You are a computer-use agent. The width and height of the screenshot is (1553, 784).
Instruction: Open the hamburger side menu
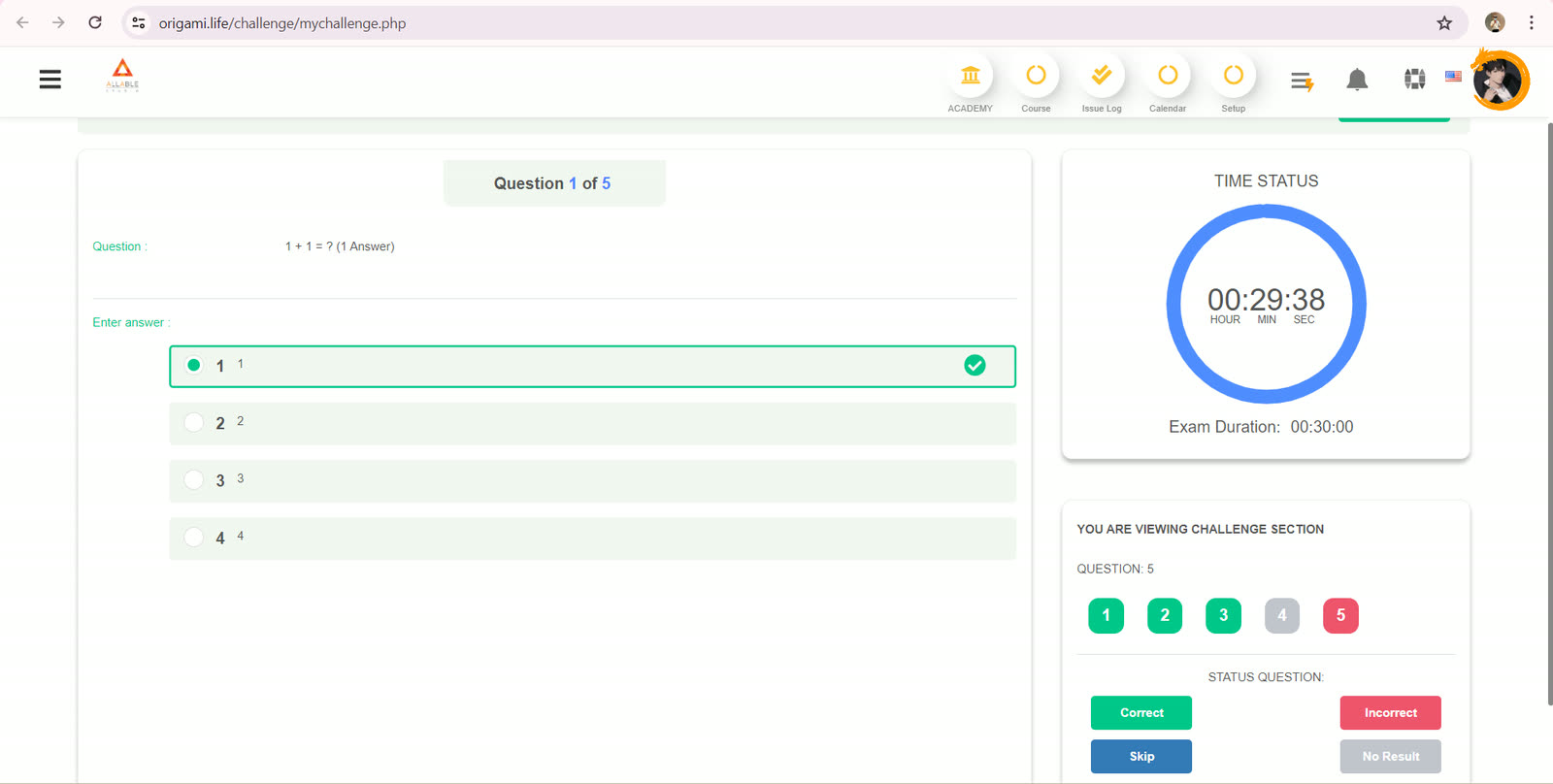tap(50, 80)
